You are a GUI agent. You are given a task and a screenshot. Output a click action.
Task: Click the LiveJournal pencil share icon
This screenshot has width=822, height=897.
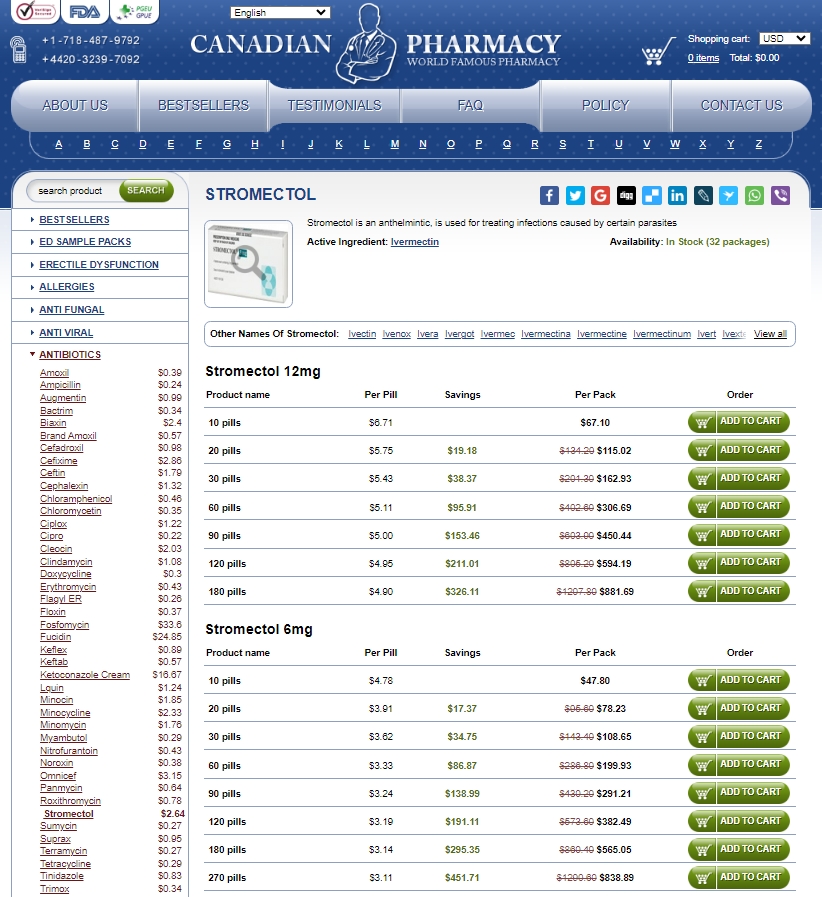703,196
